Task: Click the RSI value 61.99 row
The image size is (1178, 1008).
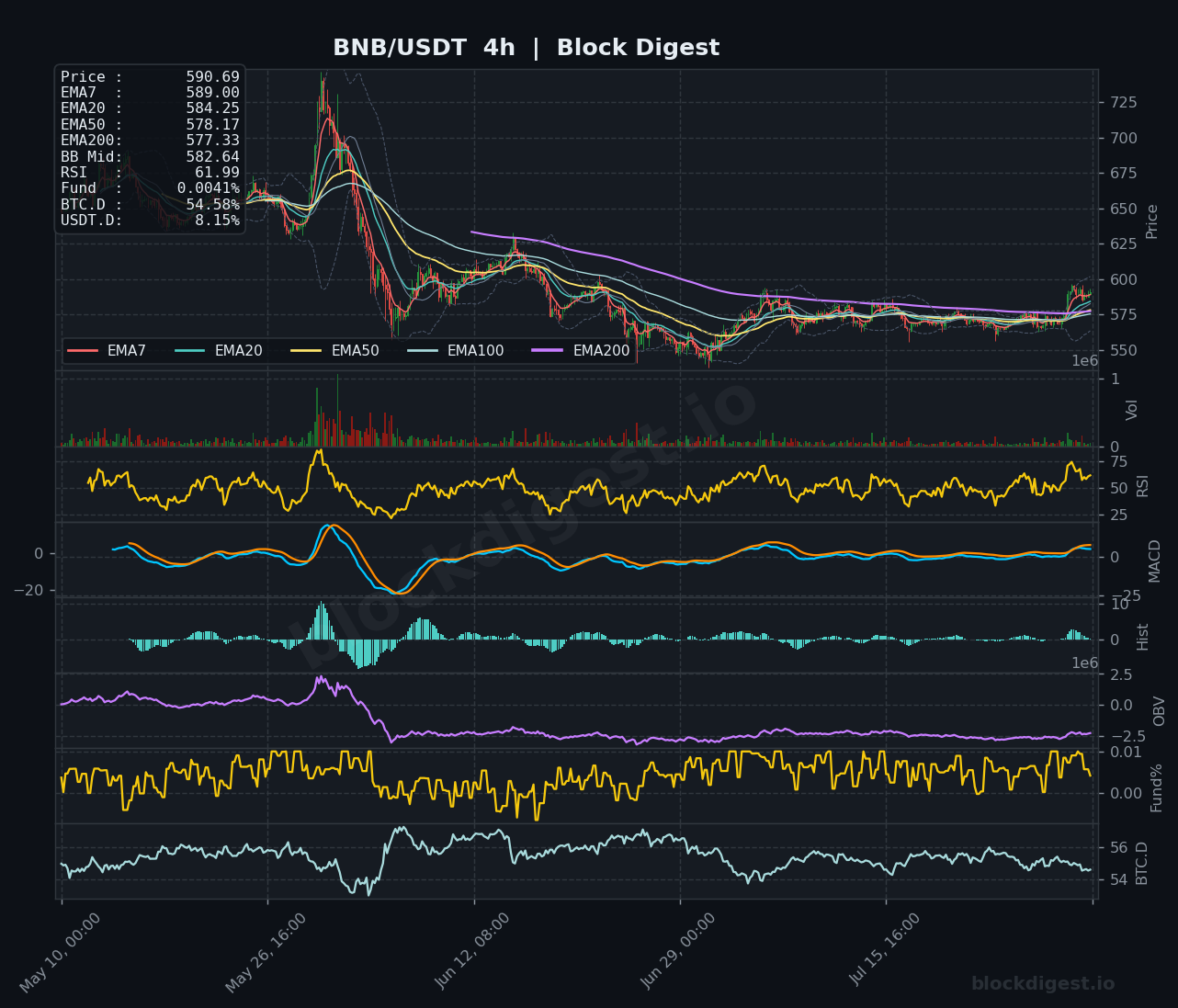Action: pyautogui.click(x=150, y=173)
